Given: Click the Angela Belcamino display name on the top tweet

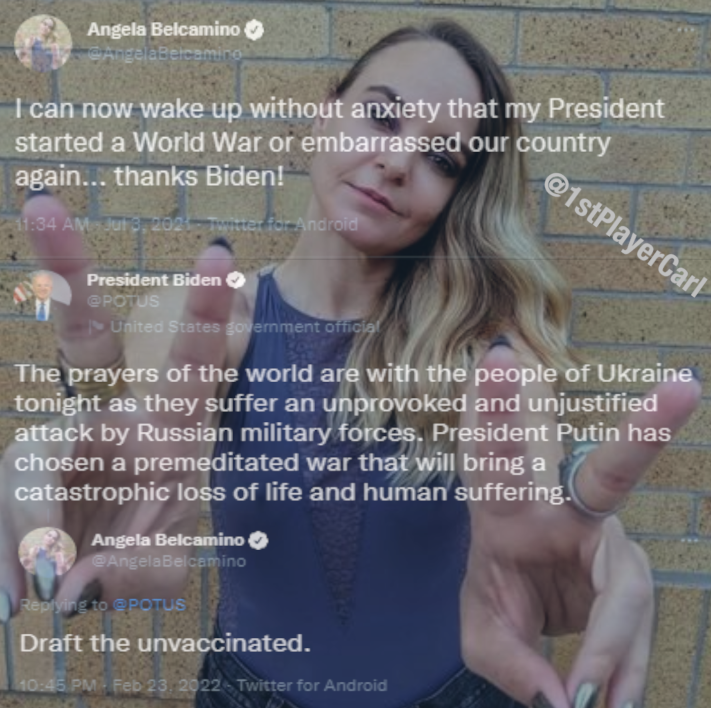Looking at the screenshot, I should pos(164,29).
